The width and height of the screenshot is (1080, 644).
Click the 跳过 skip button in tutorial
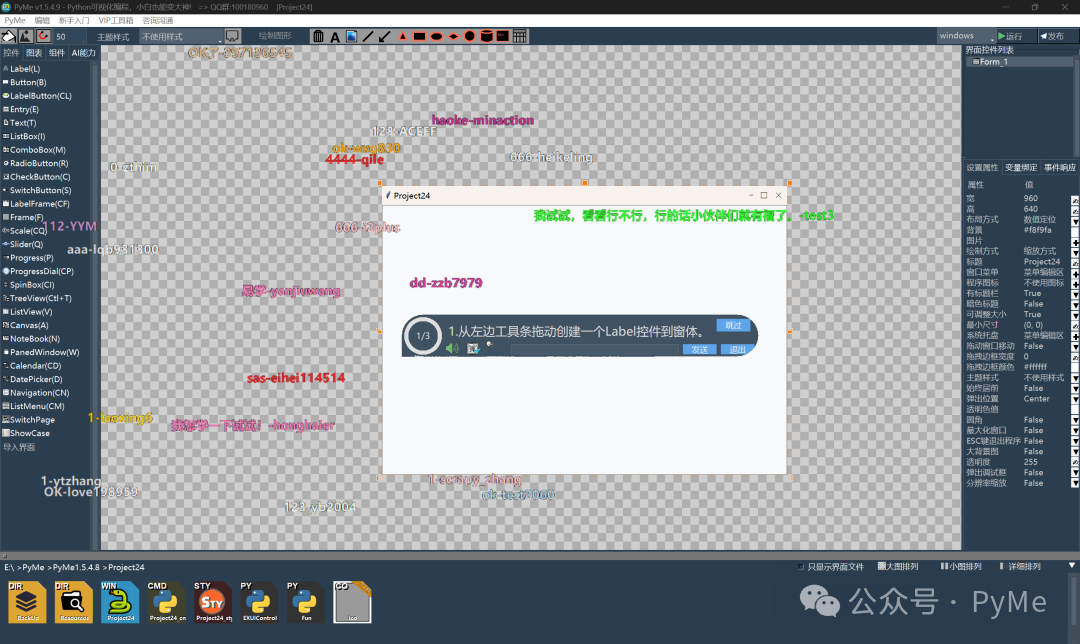[733, 325]
